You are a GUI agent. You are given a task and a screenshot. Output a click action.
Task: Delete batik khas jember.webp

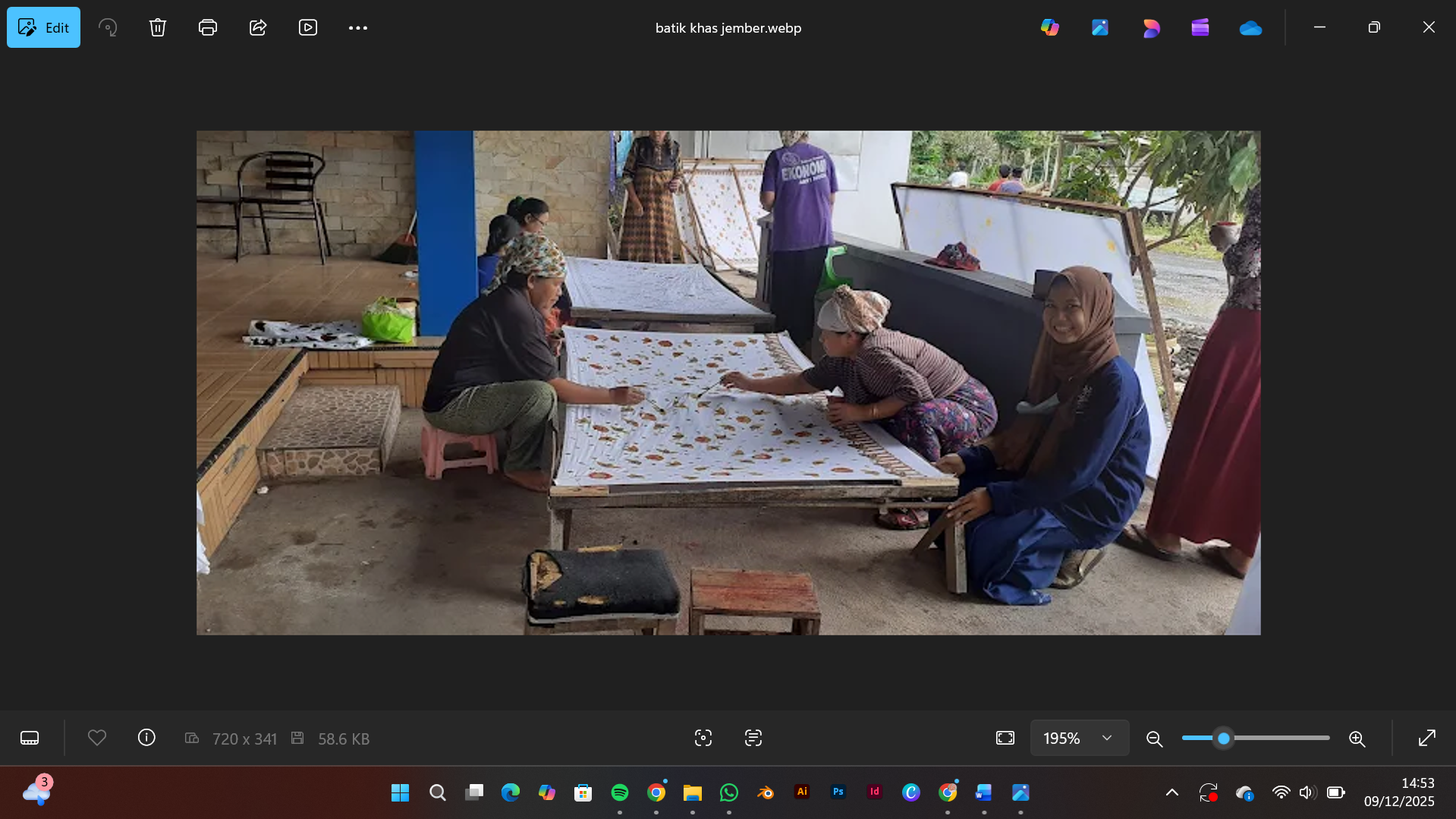click(157, 27)
